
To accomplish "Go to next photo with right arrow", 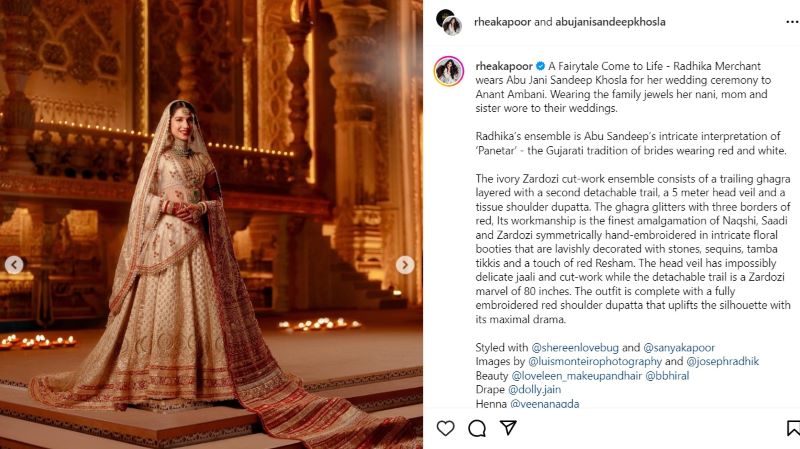I will pyautogui.click(x=405, y=265).
